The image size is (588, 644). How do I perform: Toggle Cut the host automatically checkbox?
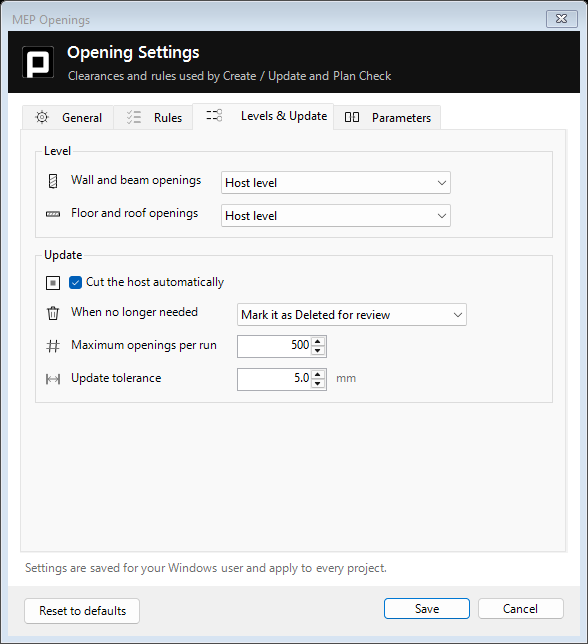pyautogui.click(x=76, y=283)
